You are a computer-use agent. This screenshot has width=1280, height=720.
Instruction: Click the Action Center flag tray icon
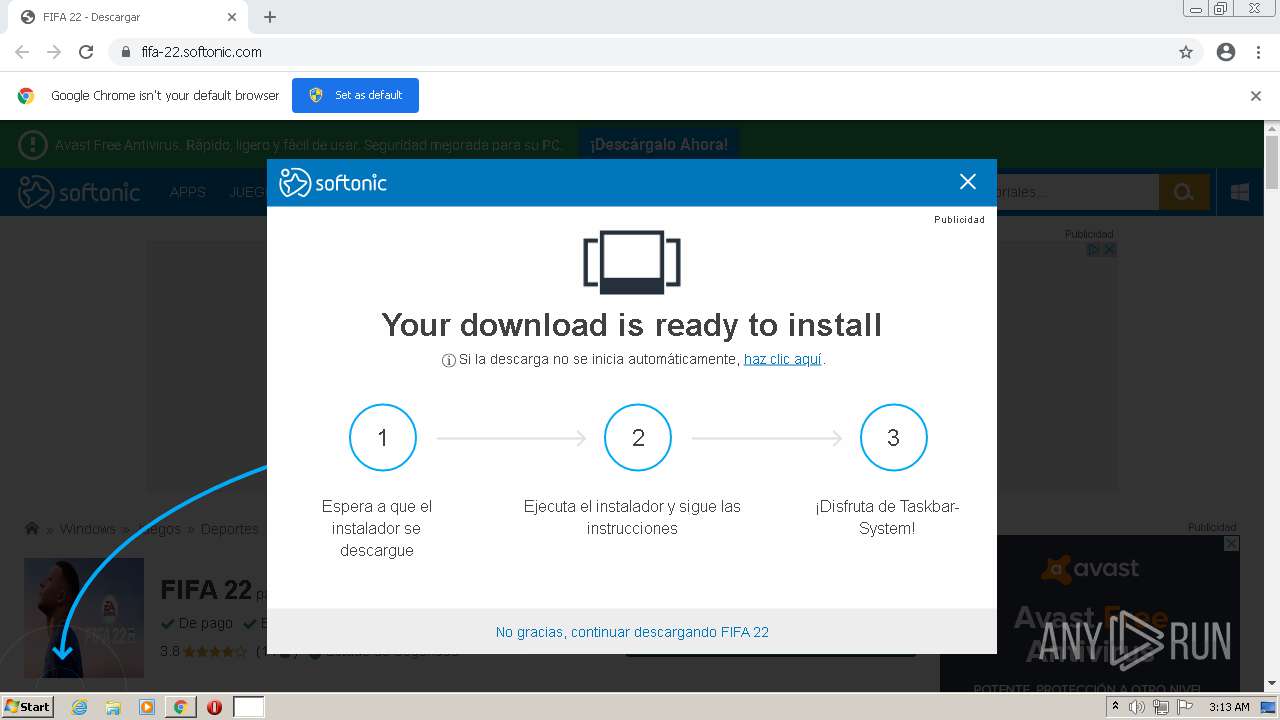coord(1185,707)
